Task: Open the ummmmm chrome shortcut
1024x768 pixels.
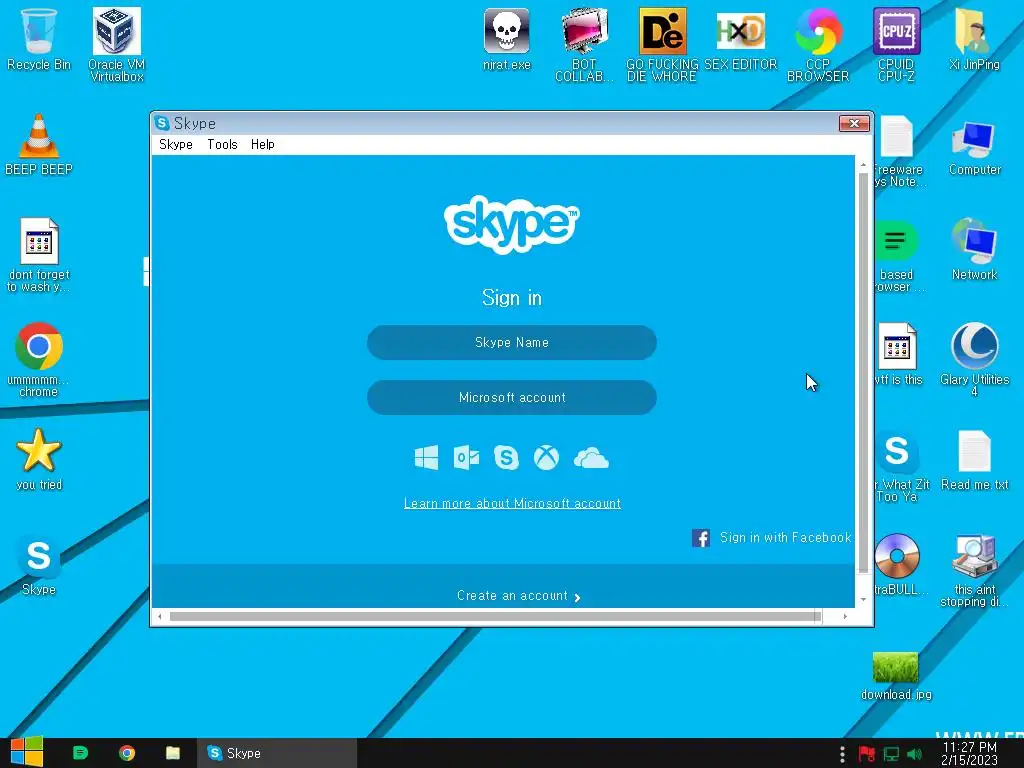Action: pyautogui.click(x=39, y=360)
